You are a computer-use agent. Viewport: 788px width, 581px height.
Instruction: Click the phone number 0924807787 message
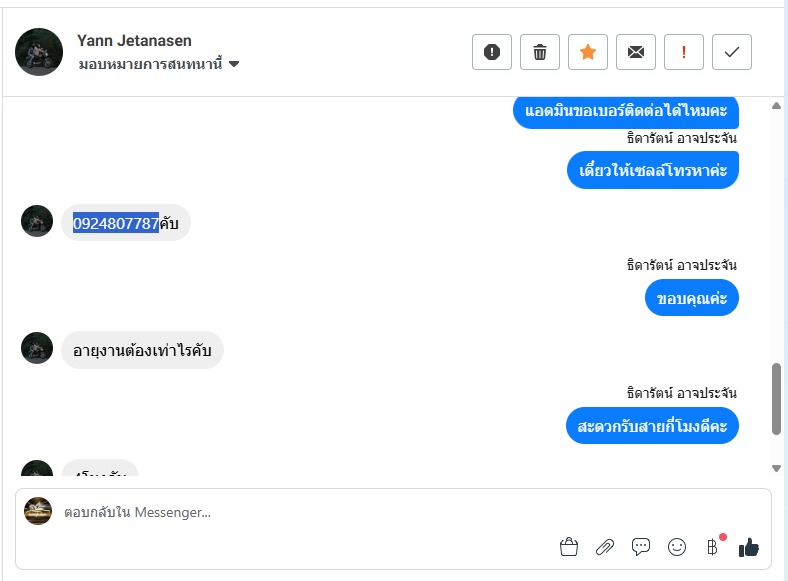tap(124, 223)
